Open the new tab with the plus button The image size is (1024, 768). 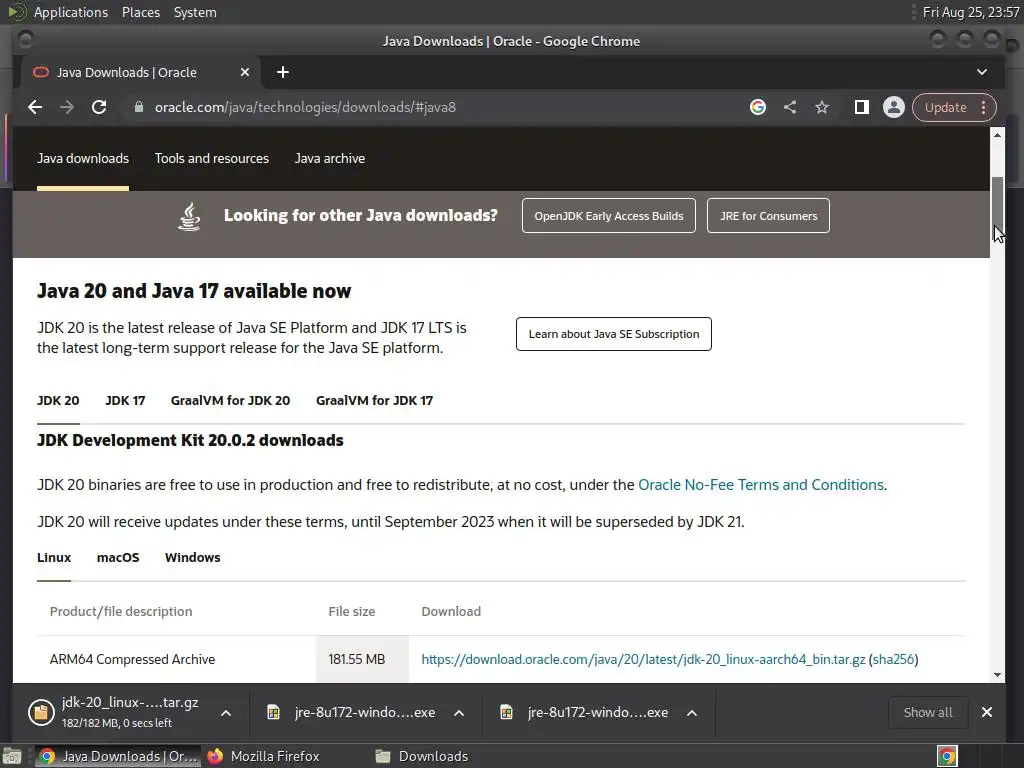click(283, 72)
